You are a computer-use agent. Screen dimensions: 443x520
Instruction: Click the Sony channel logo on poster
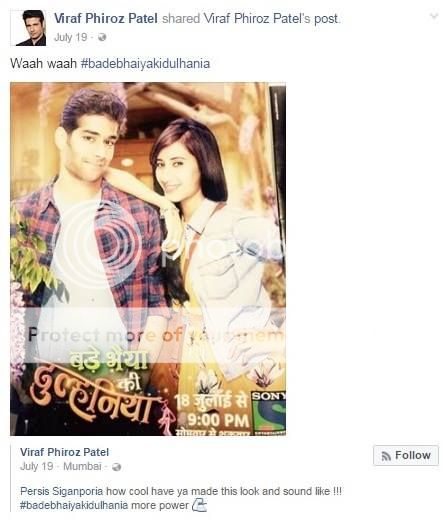click(x=268, y=413)
